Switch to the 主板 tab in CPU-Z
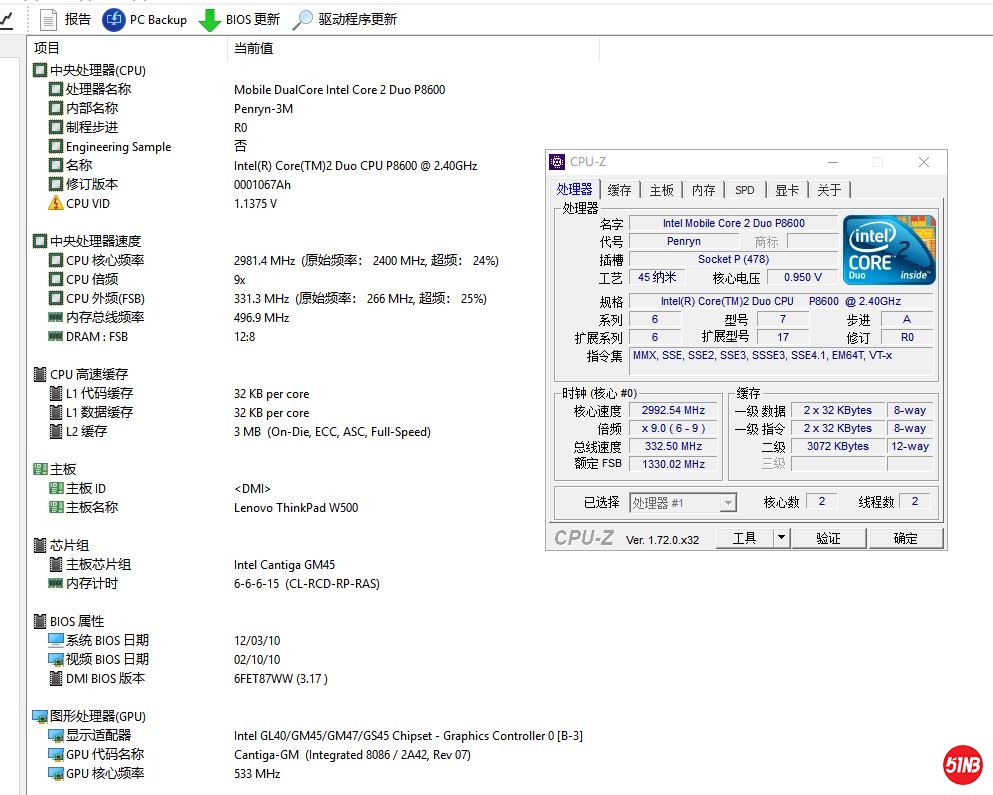Image resolution: width=993 pixels, height=795 pixels. coord(661,190)
